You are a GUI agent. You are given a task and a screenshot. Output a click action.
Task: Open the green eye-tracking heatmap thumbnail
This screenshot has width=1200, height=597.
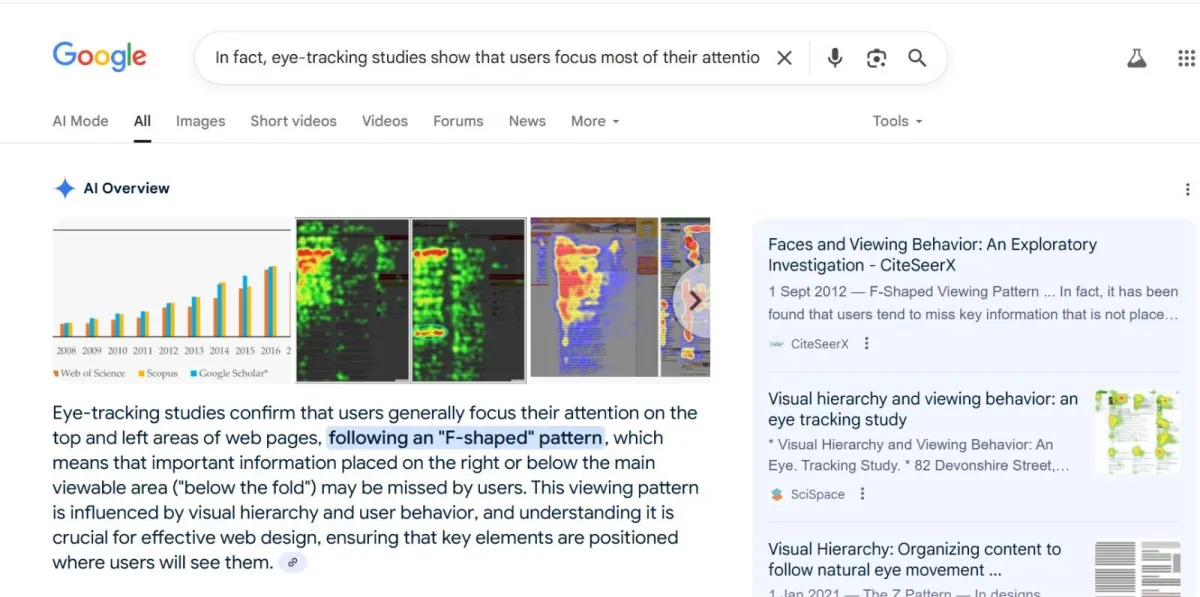[x=410, y=300]
